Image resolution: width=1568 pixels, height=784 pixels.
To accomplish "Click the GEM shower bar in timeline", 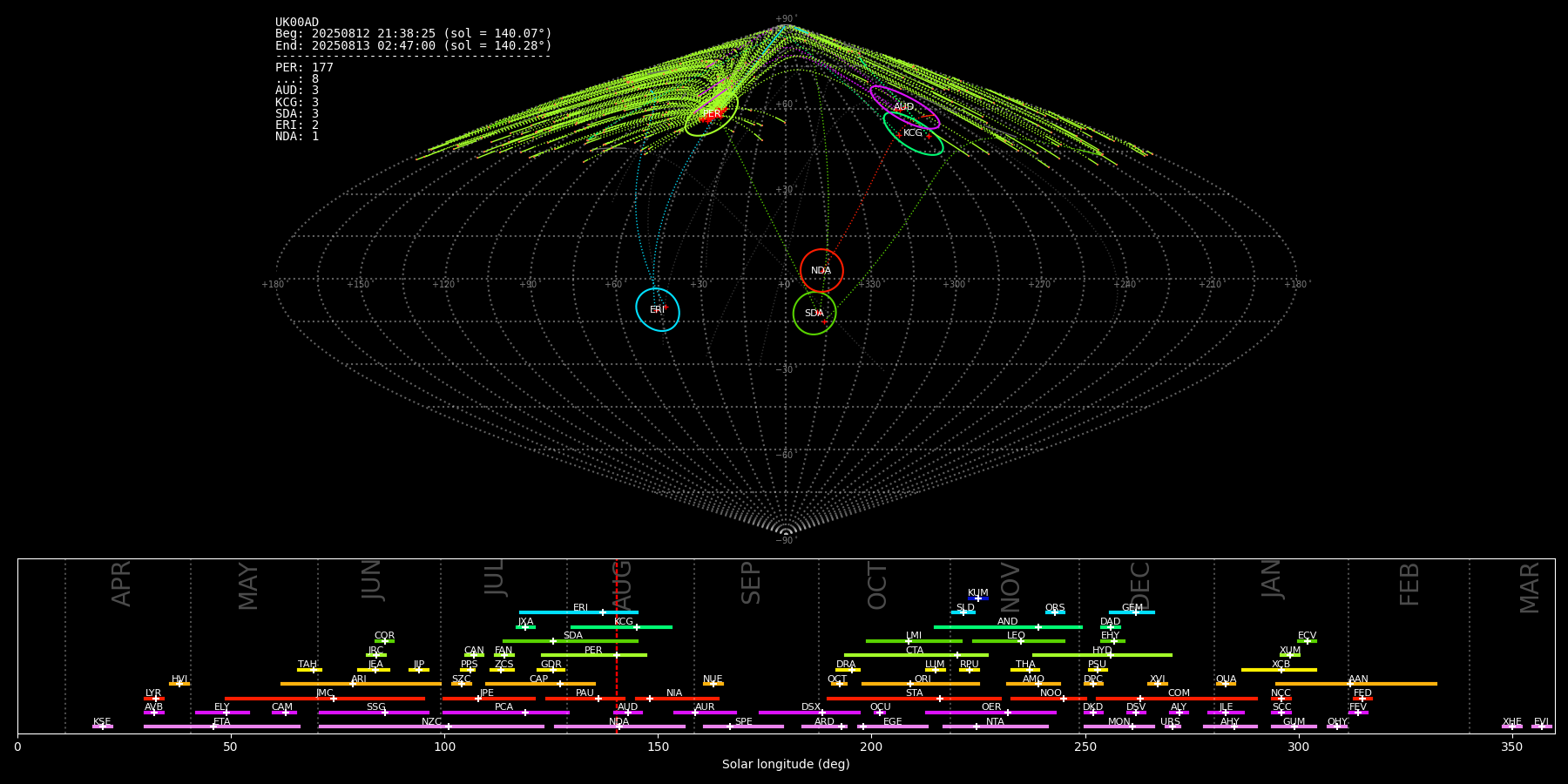I will [1132, 612].
